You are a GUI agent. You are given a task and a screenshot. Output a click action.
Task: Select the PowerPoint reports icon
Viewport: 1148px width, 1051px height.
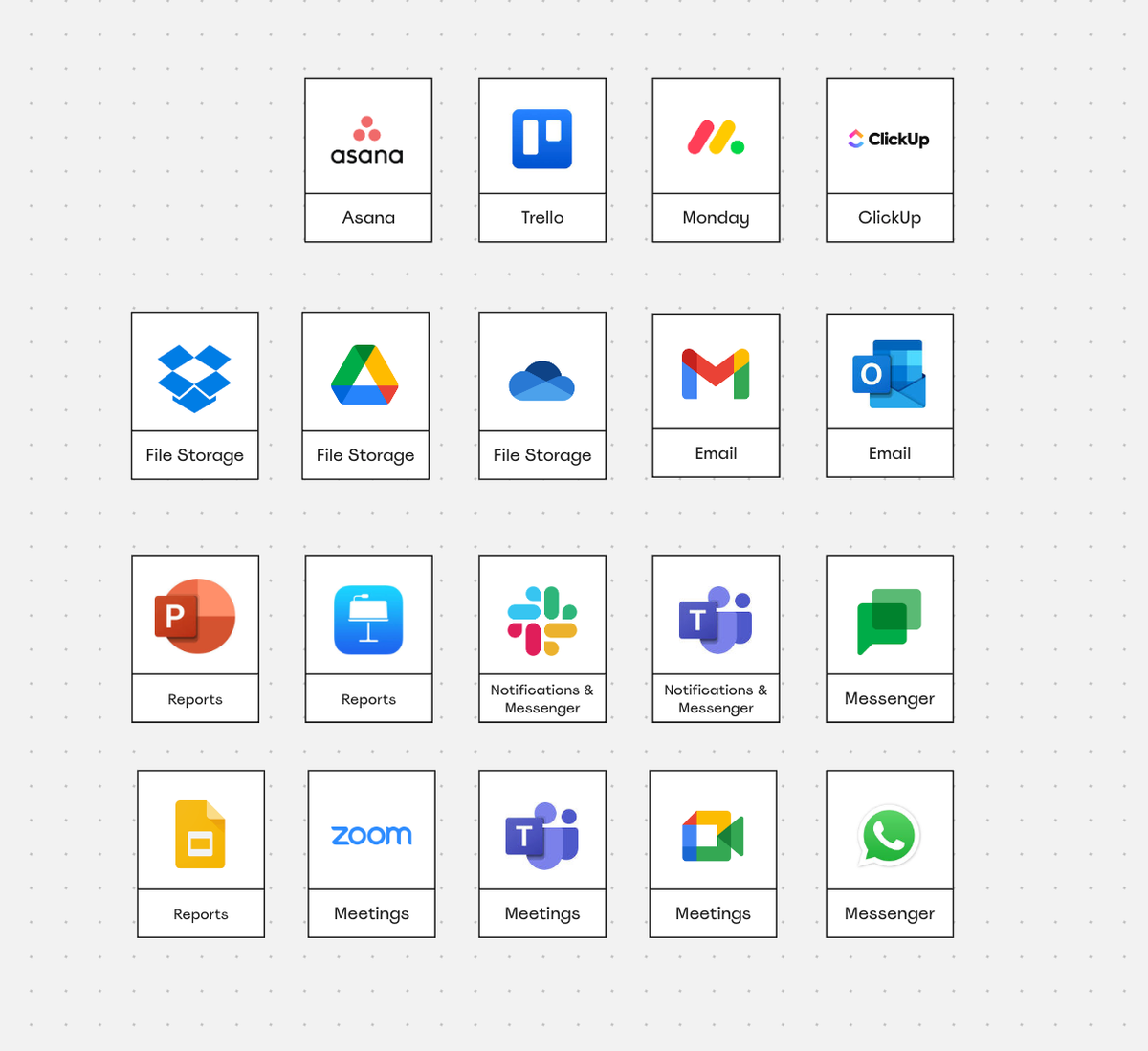tap(195, 616)
